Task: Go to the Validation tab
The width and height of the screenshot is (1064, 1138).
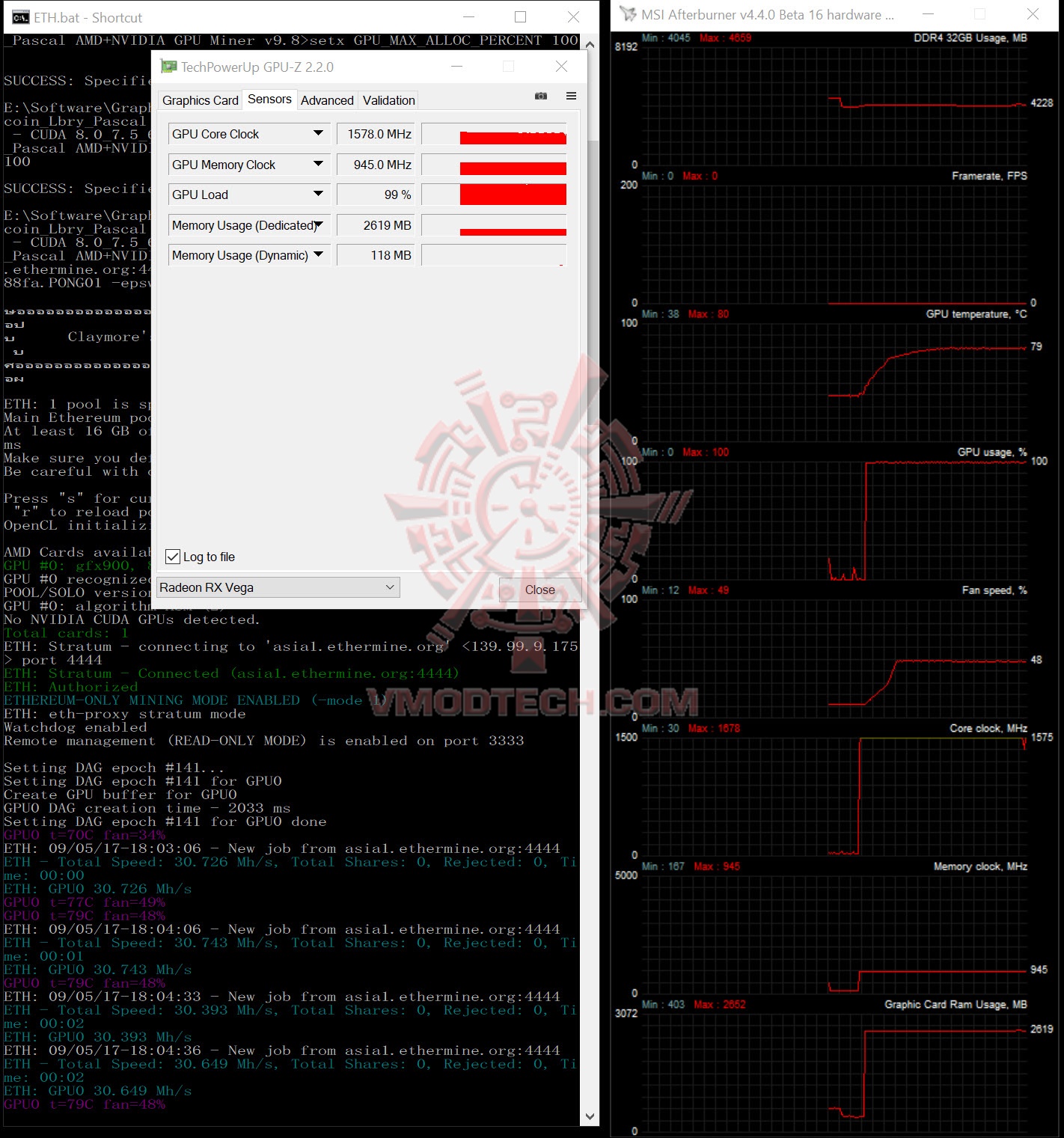Action: click(x=388, y=100)
